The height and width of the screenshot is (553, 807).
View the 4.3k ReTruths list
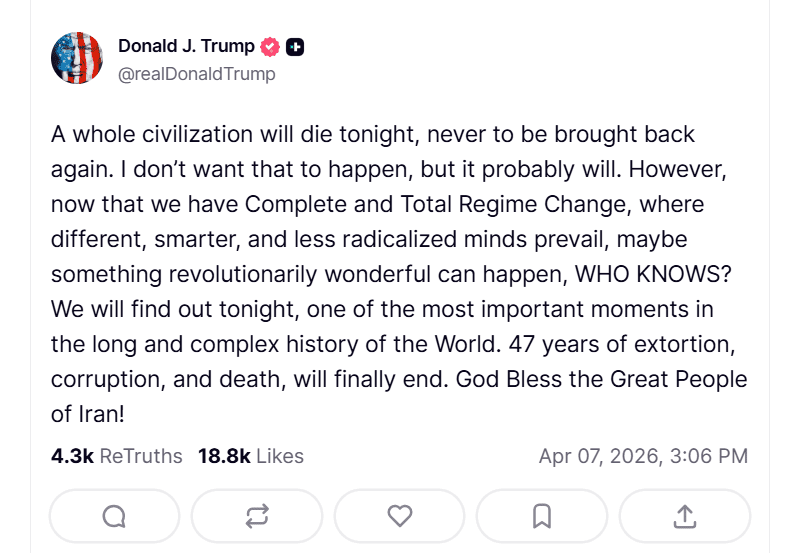pyautogui.click(x=117, y=456)
